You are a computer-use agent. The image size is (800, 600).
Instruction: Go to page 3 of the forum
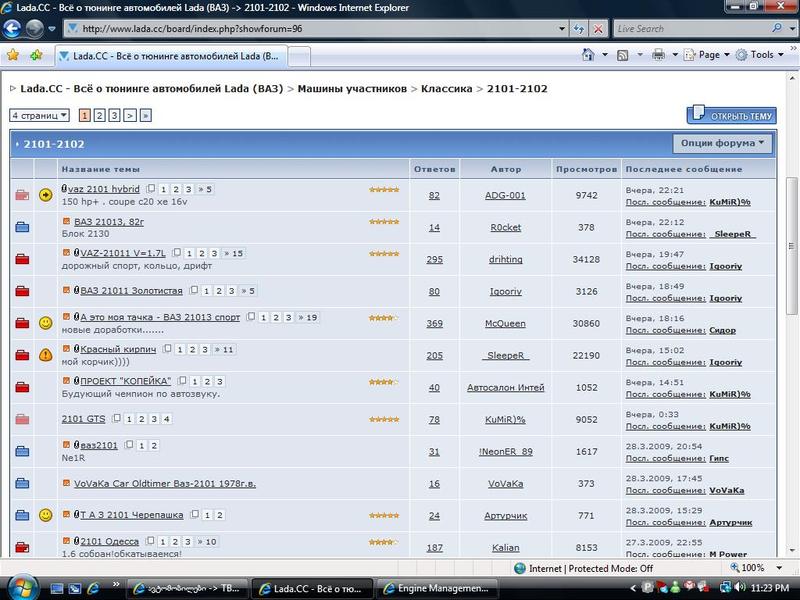114,115
